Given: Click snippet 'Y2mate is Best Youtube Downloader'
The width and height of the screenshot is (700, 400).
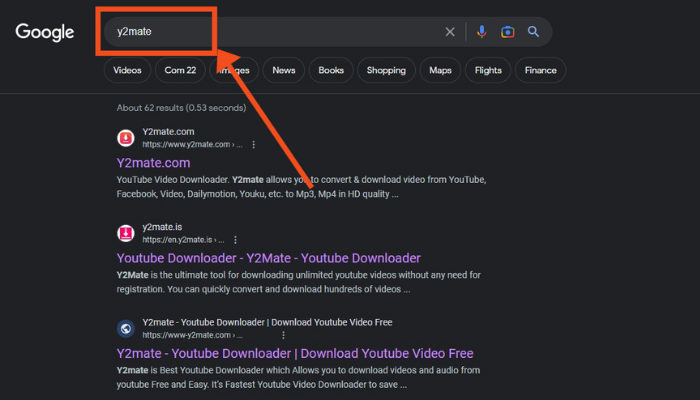Looking at the screenshot, I should [x=298, y=377].
